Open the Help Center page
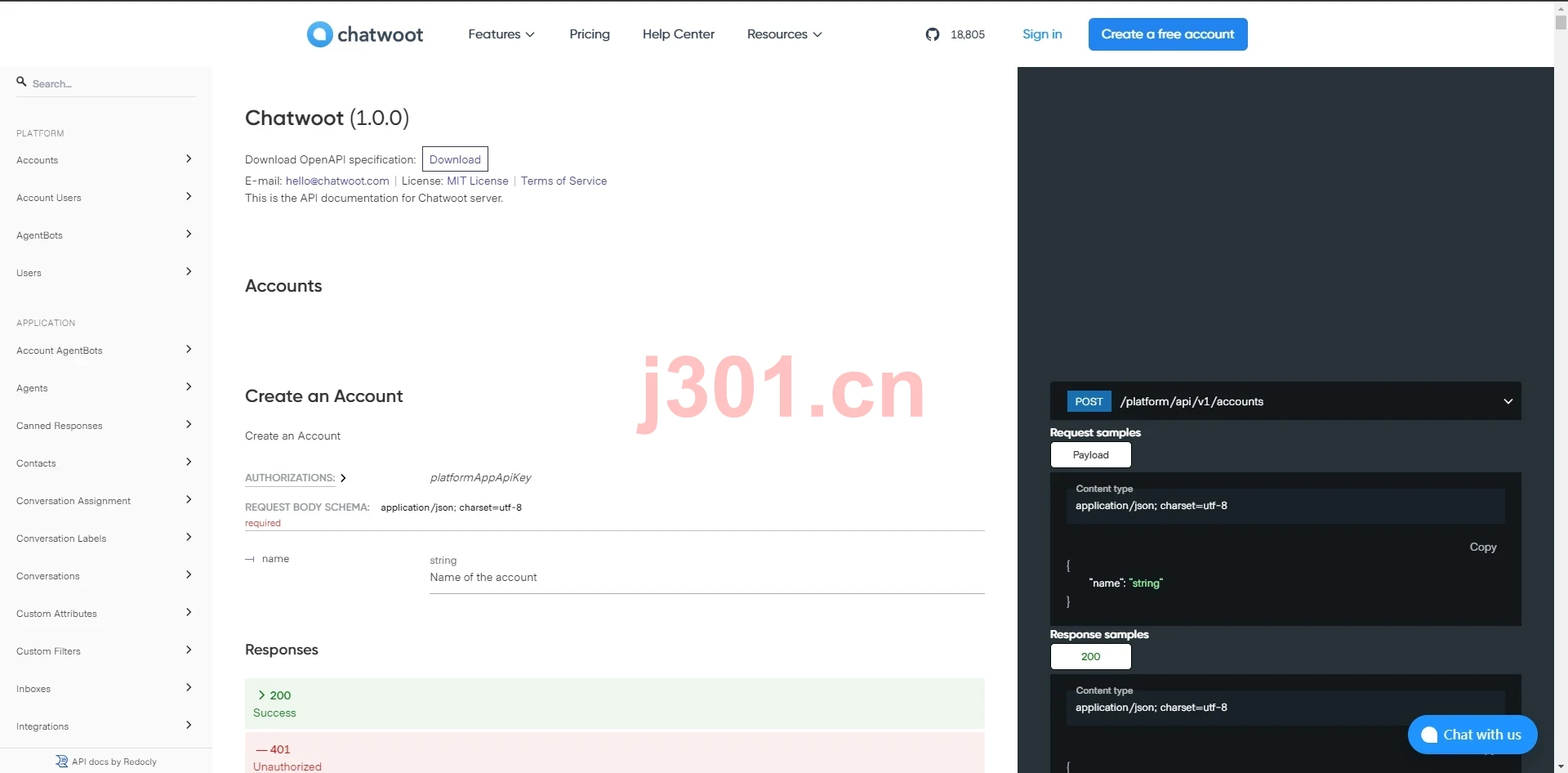Viewport: 1568px width, 773px height. 678,34
